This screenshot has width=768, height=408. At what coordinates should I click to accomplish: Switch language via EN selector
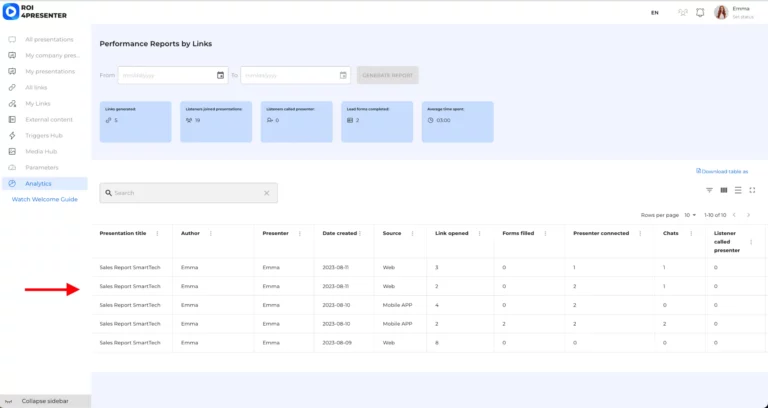point(654,13)
